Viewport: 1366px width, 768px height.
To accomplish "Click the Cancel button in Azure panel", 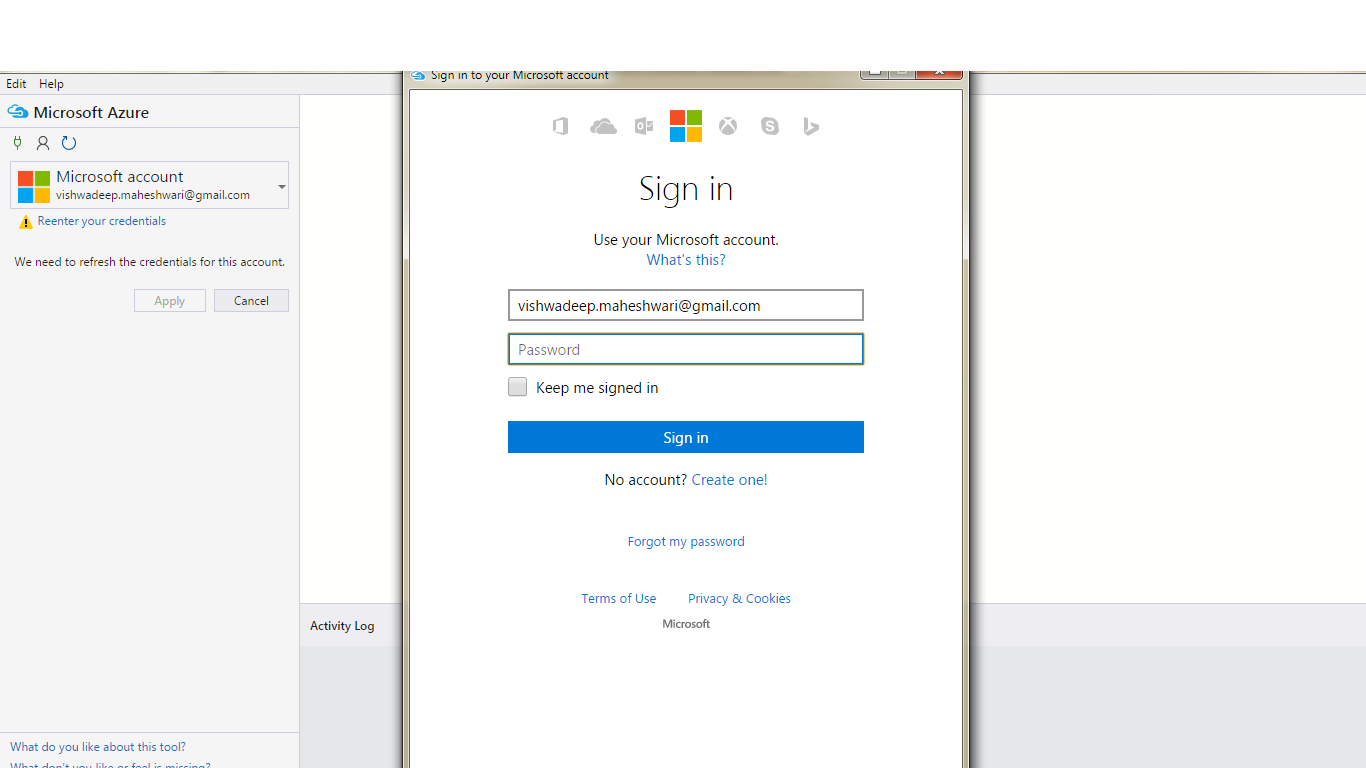I will (251, 300).
